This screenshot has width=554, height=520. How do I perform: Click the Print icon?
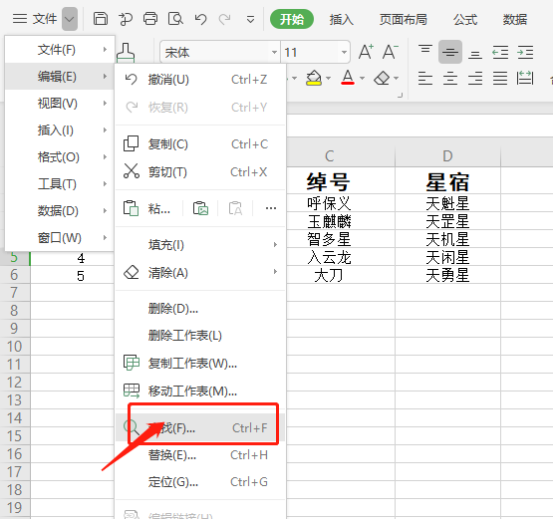pyautogui.click(x=150, y=18)
